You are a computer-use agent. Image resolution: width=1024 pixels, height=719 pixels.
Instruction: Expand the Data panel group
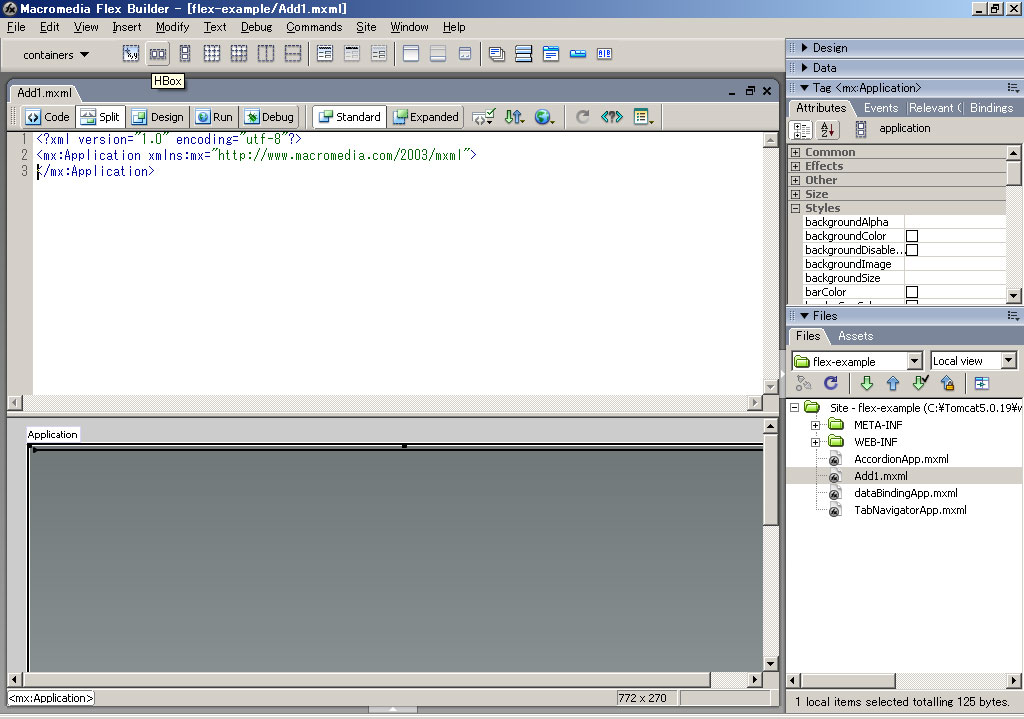[x=805, y=67]
